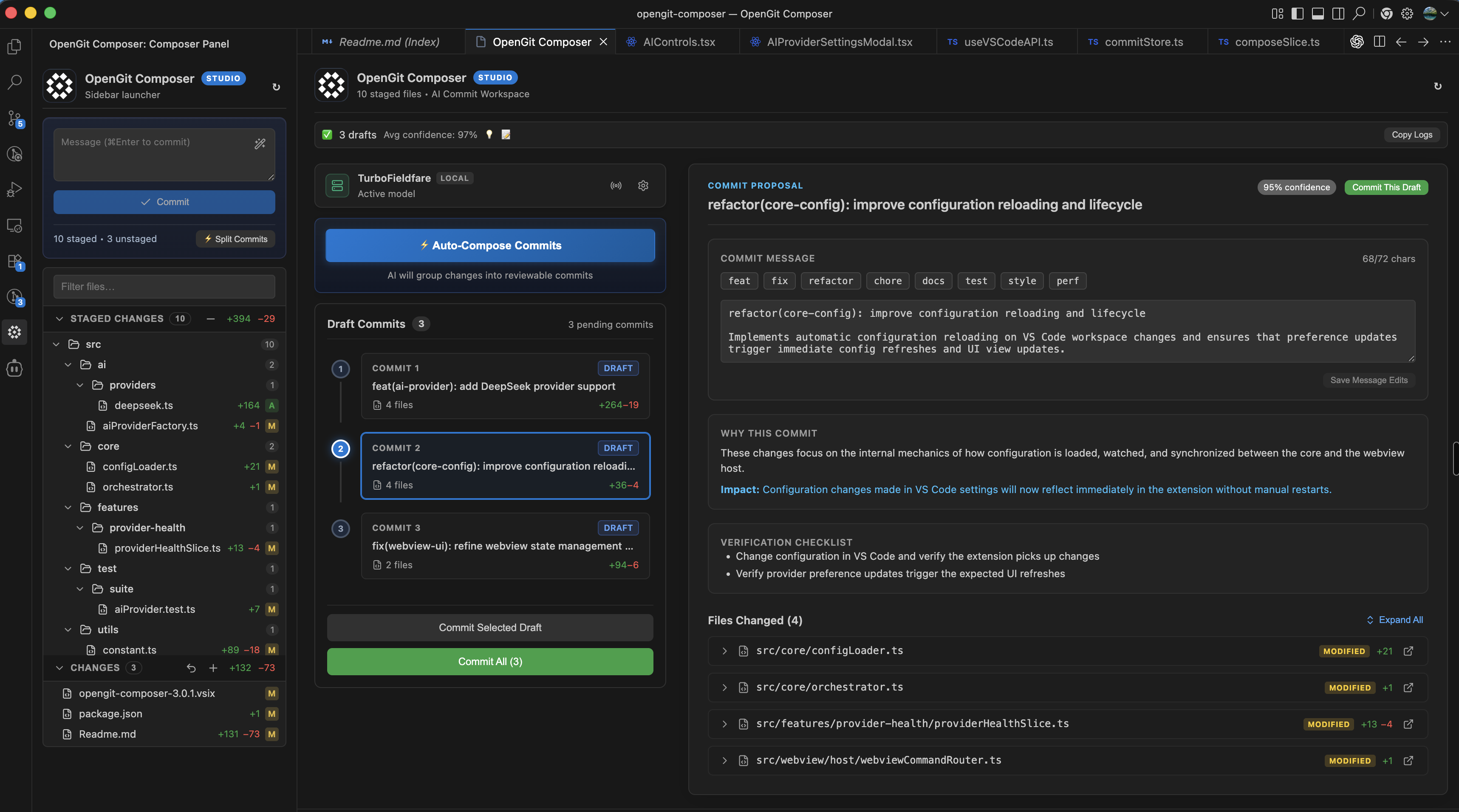Collapse the STAGED CHANGES section
The height and width of the screenshot is (812, 1459).
(59, 319)
